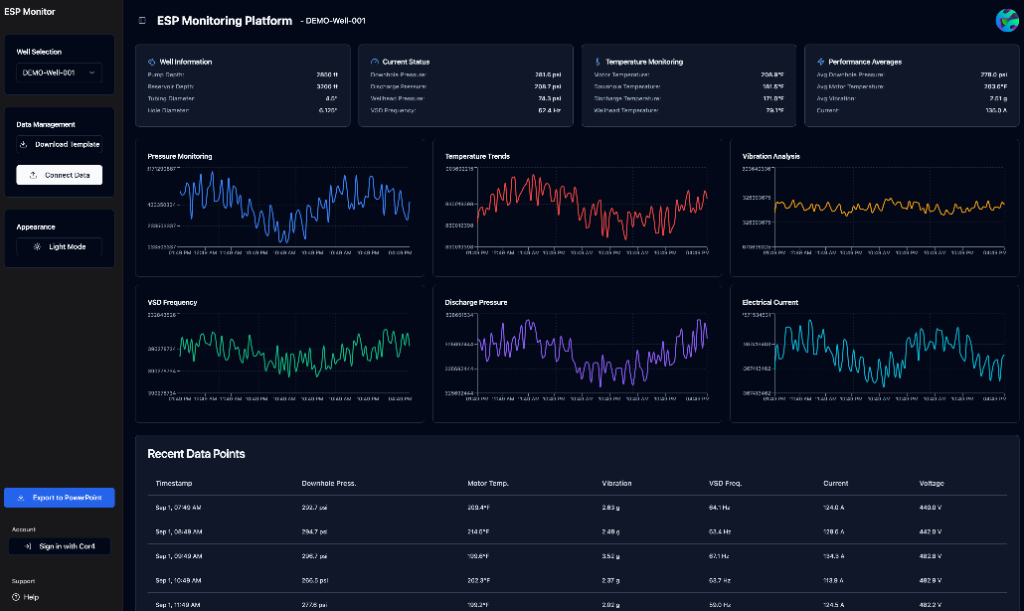Image resolution: width=1024 pixels, height=611 pixels.
Task: Click the Appearance section label
Action: pos(36,227)
